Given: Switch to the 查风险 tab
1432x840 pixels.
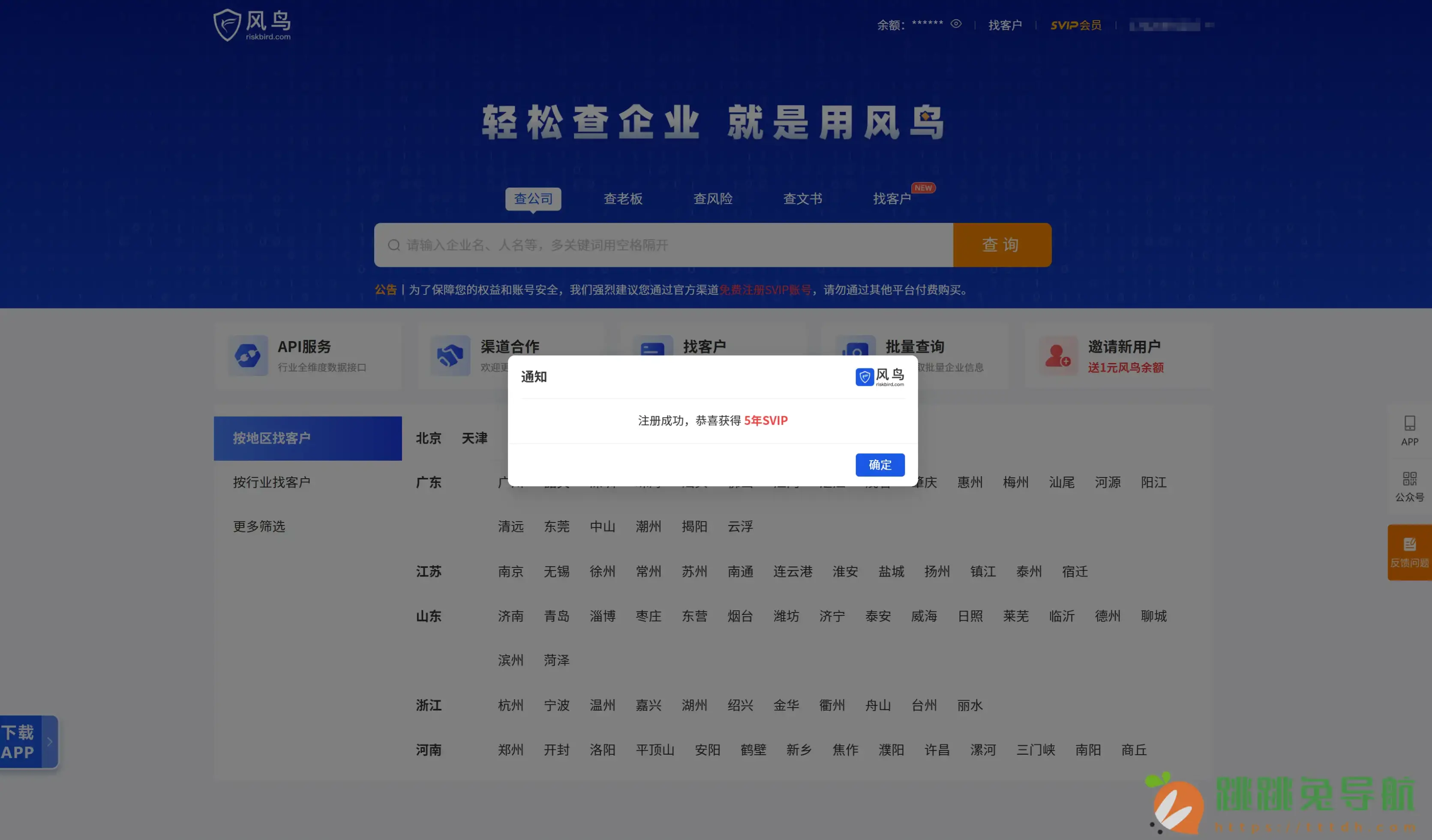Looking at the screenshot, I should (x=713, y=199).
